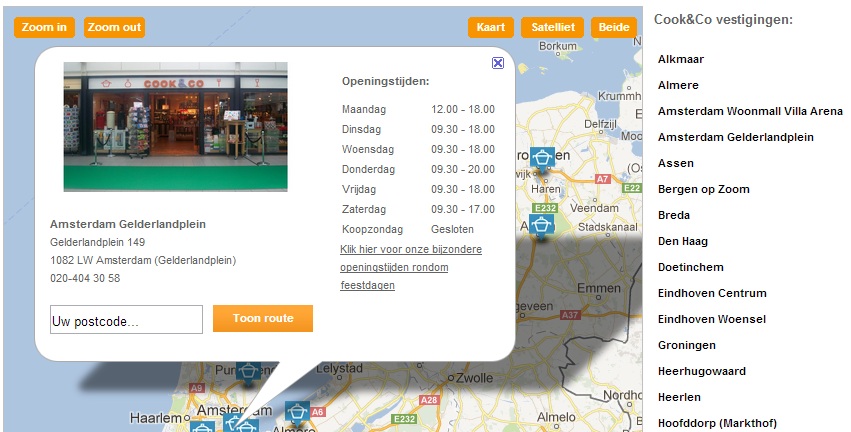The width and height of the screenshot is (851, 432).
Task: Zoom in on the map
Action: (44, 27)
